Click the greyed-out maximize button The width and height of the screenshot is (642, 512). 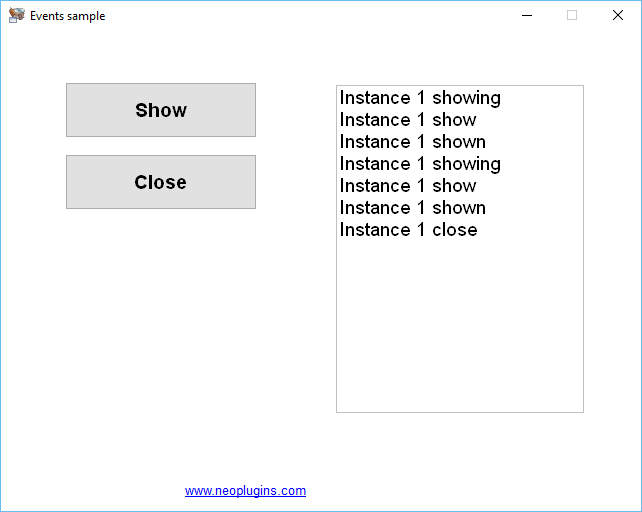(x=572, y=16)
